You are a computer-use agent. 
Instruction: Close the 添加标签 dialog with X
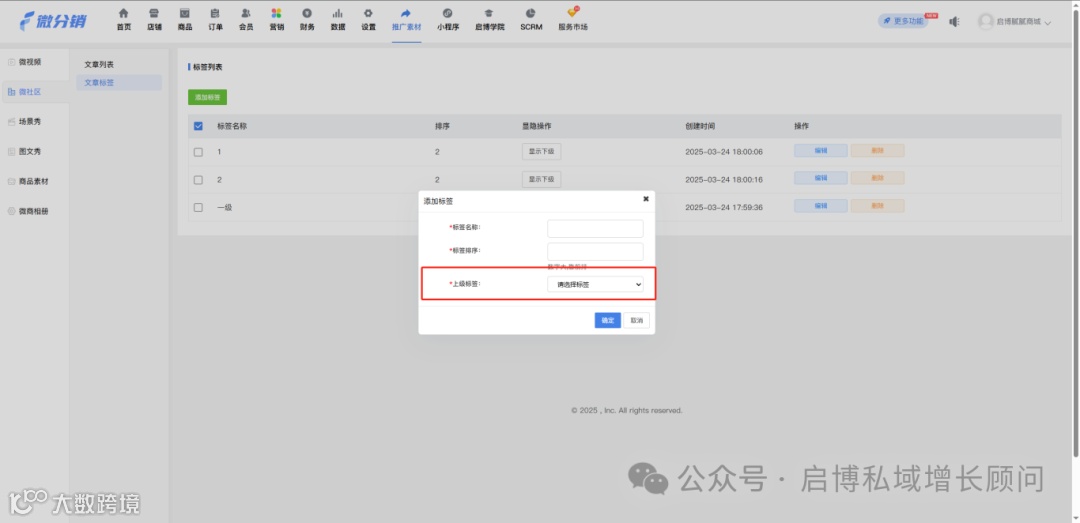[645, 198]
